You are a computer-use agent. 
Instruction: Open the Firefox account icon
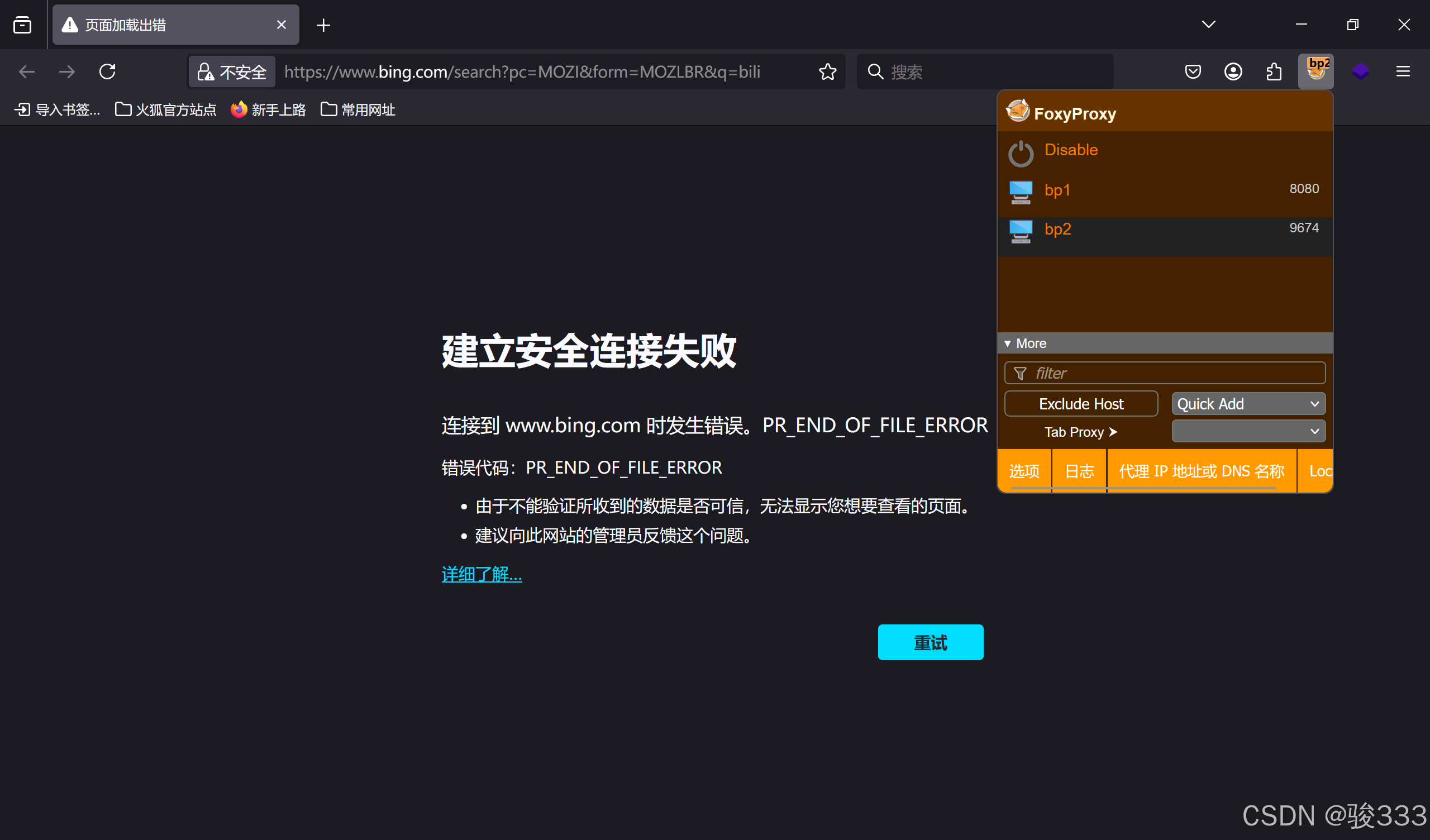coord(1233,71)
